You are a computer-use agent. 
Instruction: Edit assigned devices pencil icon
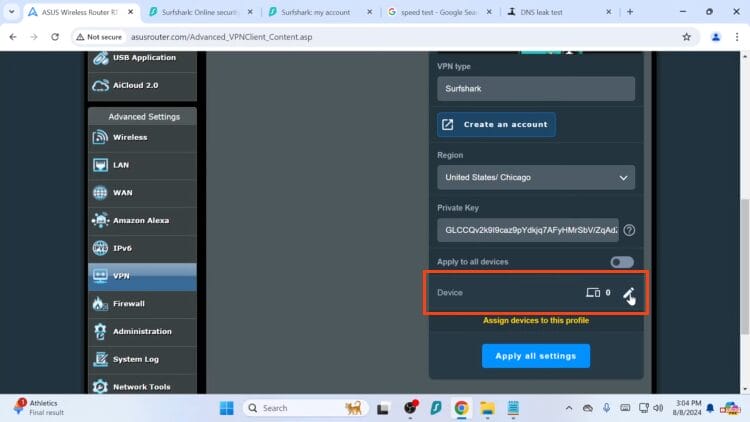628,293
